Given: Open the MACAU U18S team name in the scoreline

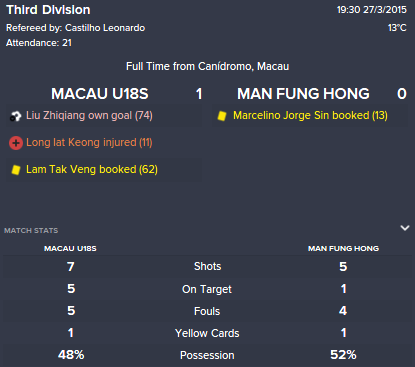Looking at the screenshot, I should [x=100, y=94].
